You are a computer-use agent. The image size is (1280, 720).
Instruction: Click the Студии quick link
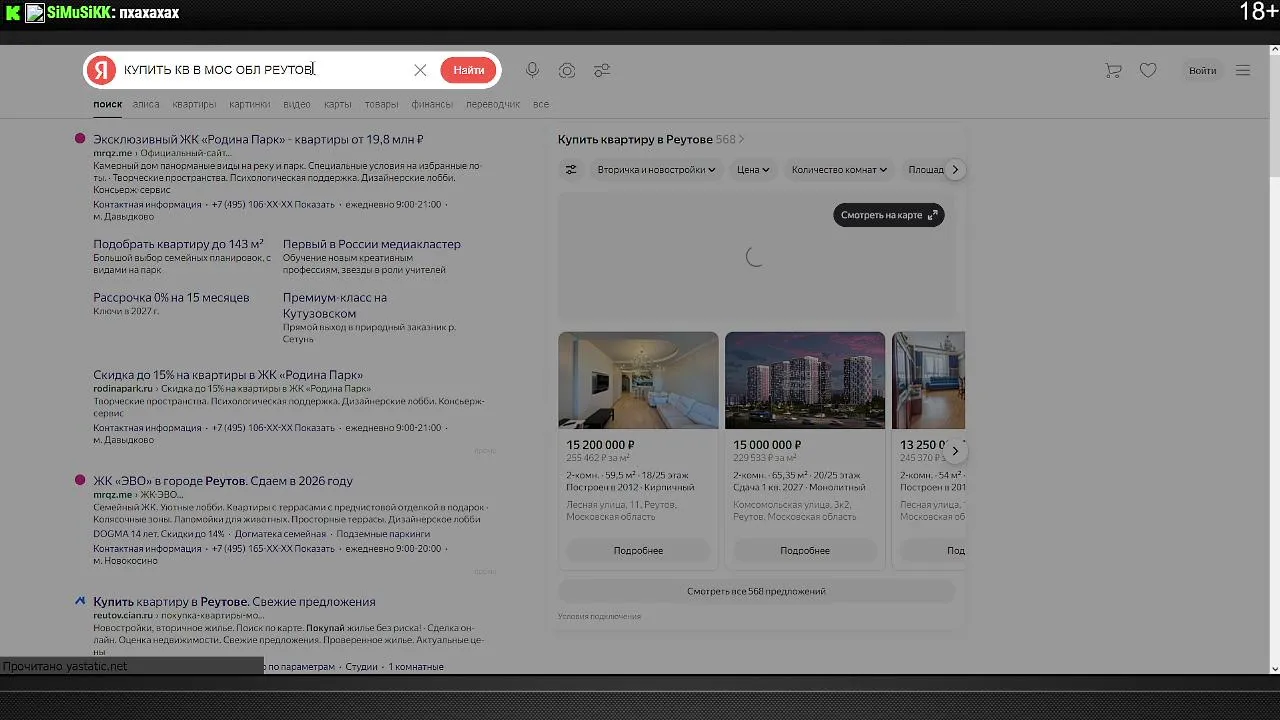click(x=362, y=667)
